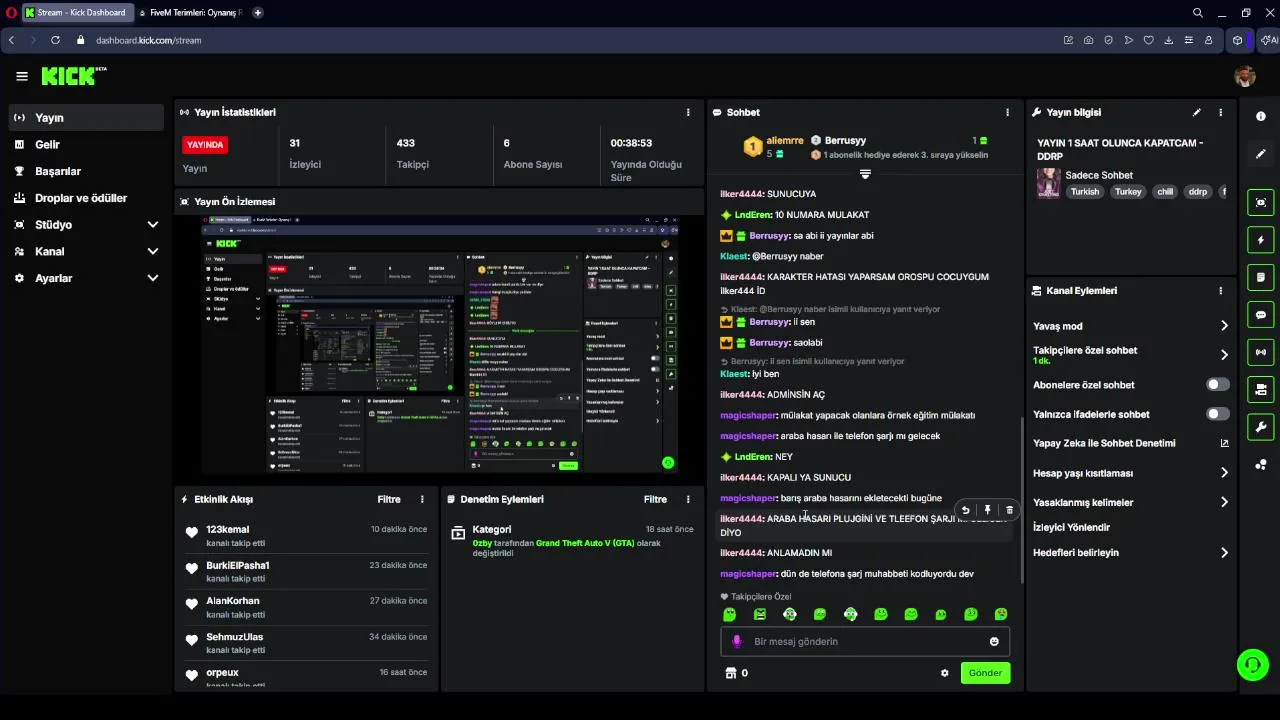Image resolution: width=1280 pixels, height=720 pixels.
Task: Click the purple microphone icon in message box
Action: (737, 642)
